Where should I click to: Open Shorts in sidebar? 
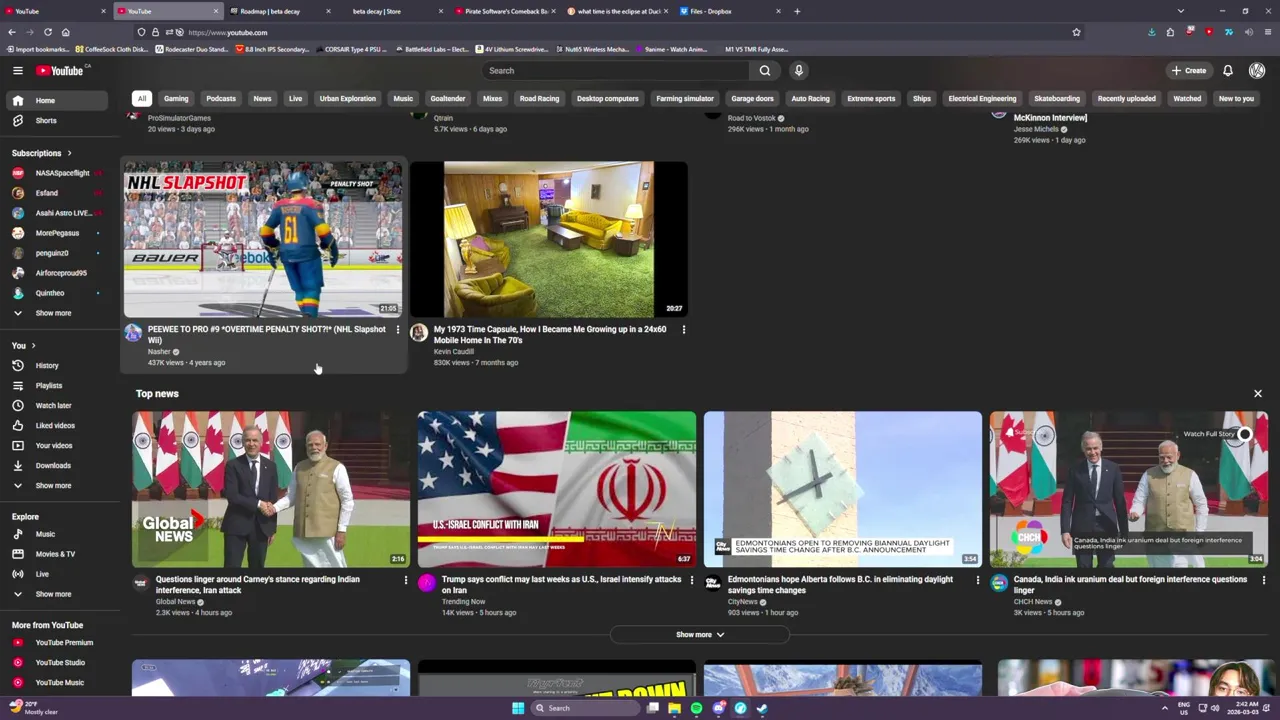coord(58,120)
